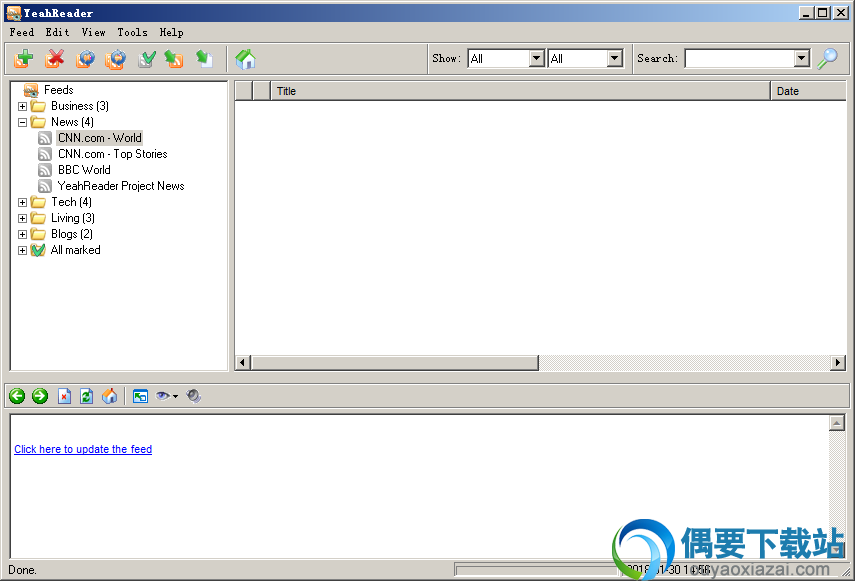Select the Business (3) folder label
The height and width of the screenshot is (581, 855).
(80, 106)
